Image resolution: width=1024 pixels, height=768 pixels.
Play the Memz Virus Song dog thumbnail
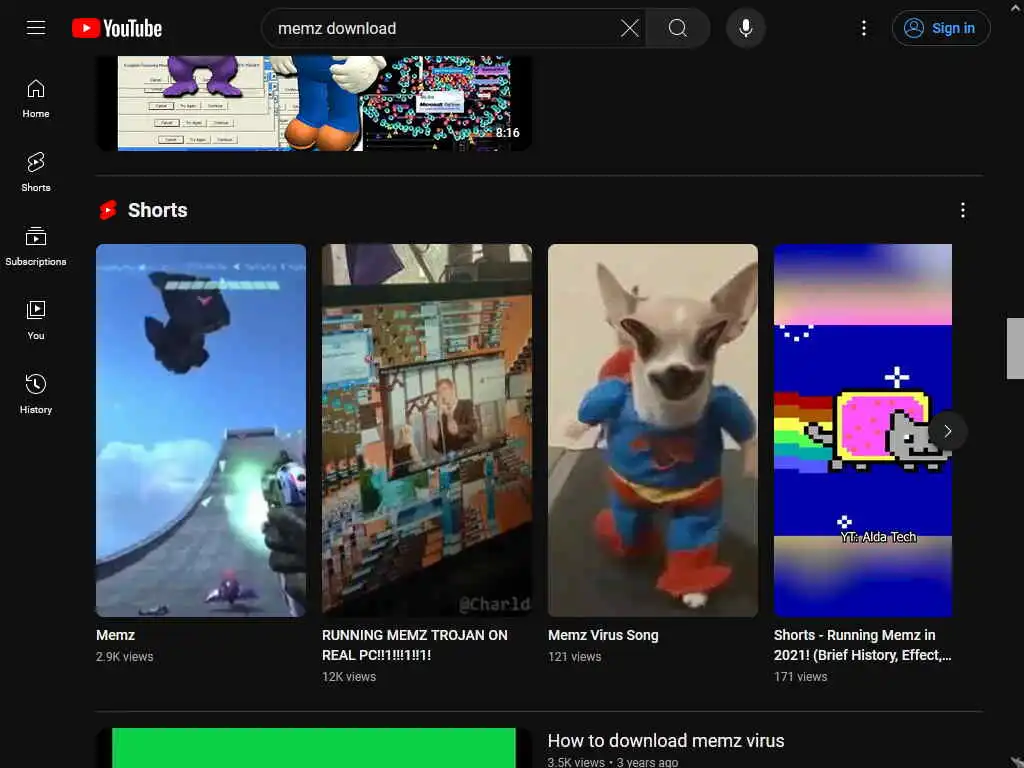(x=652, y=430)
